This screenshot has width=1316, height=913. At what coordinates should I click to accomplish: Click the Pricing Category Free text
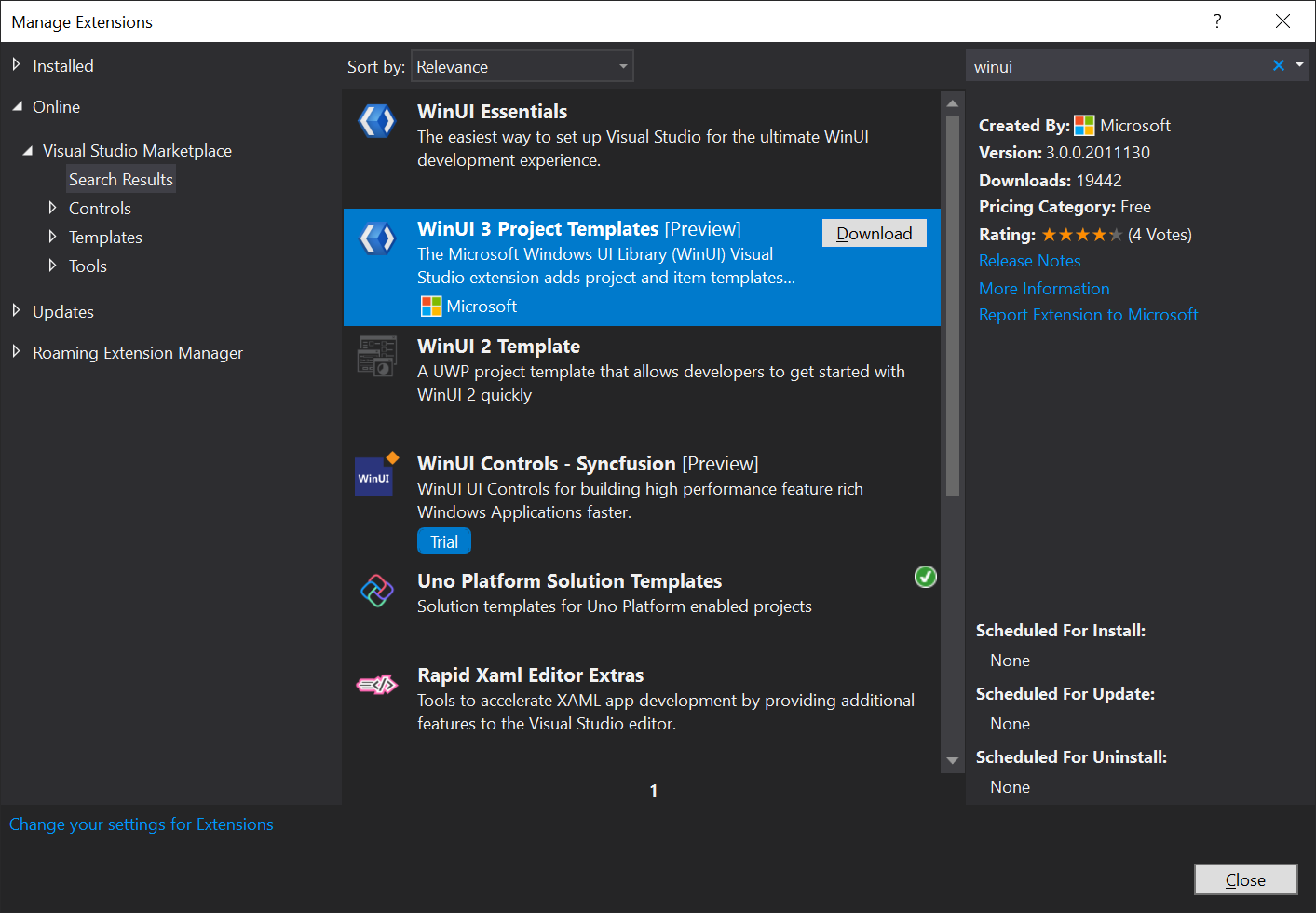point(1065,207)
